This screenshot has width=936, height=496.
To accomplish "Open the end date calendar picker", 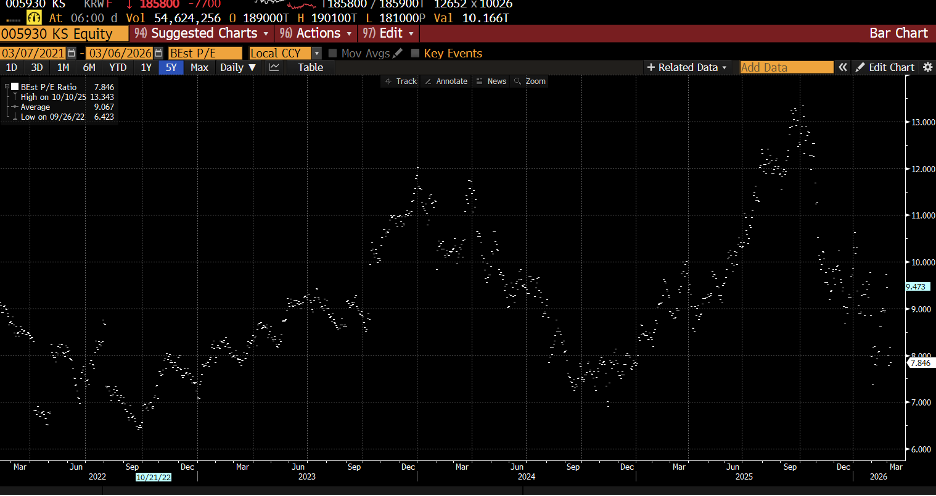I will point(158,53).
